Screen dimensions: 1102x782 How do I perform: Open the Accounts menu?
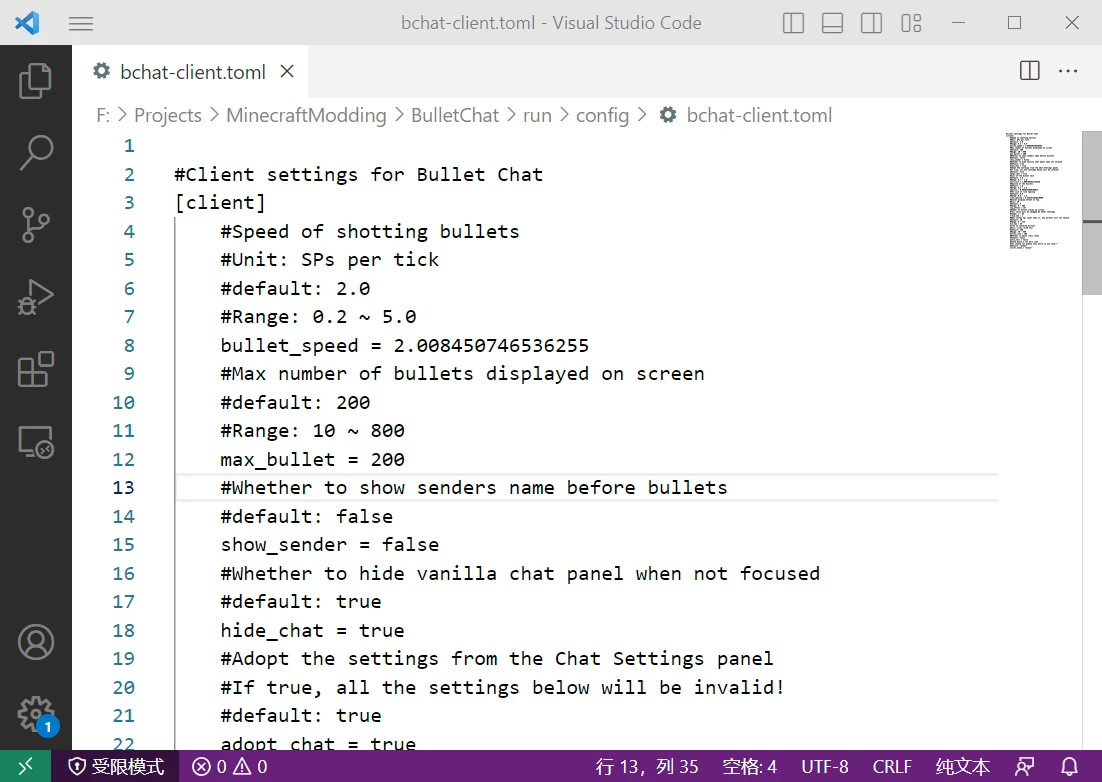[x=35, y=641]
